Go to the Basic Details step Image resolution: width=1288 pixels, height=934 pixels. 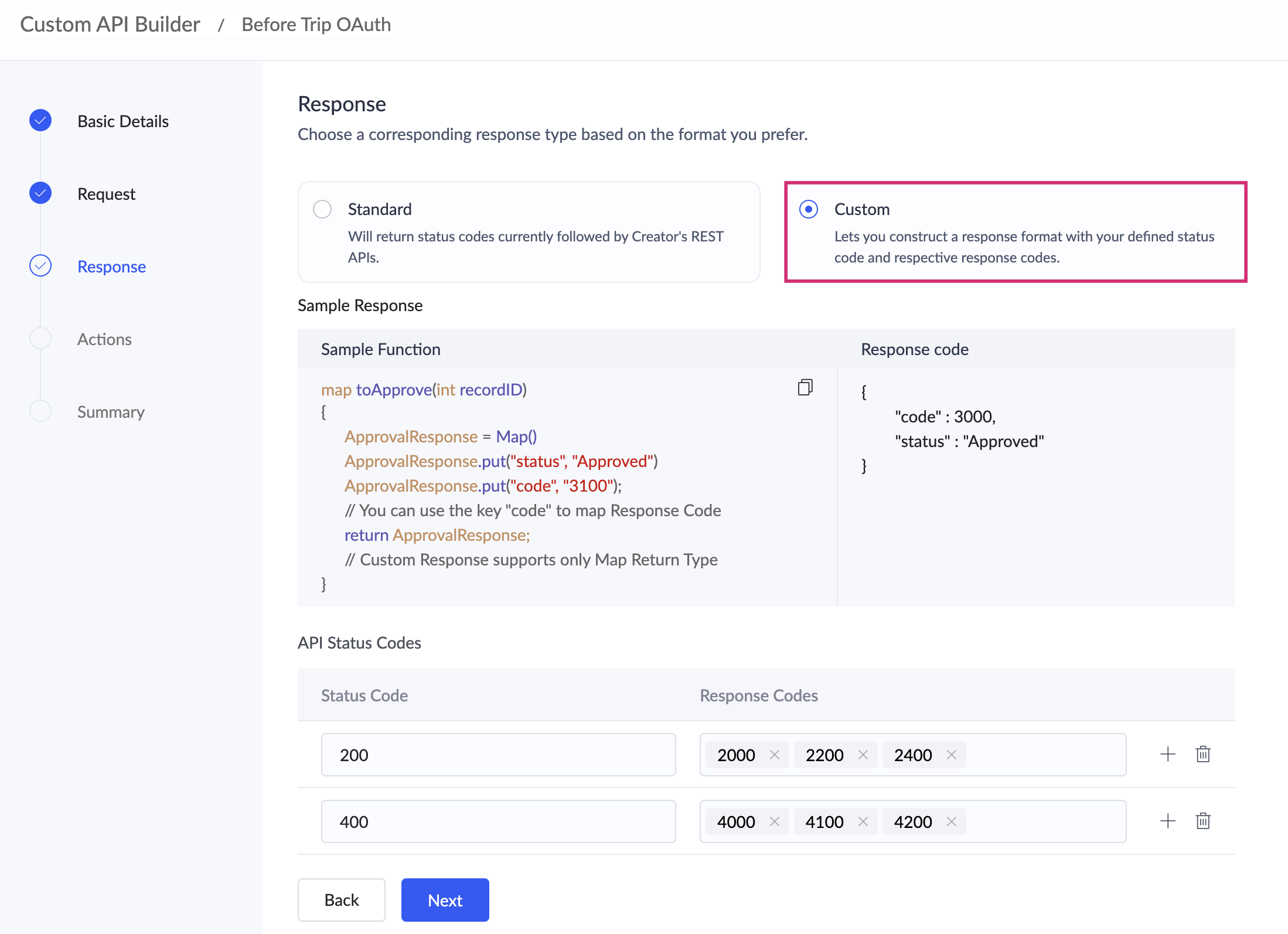122,121
